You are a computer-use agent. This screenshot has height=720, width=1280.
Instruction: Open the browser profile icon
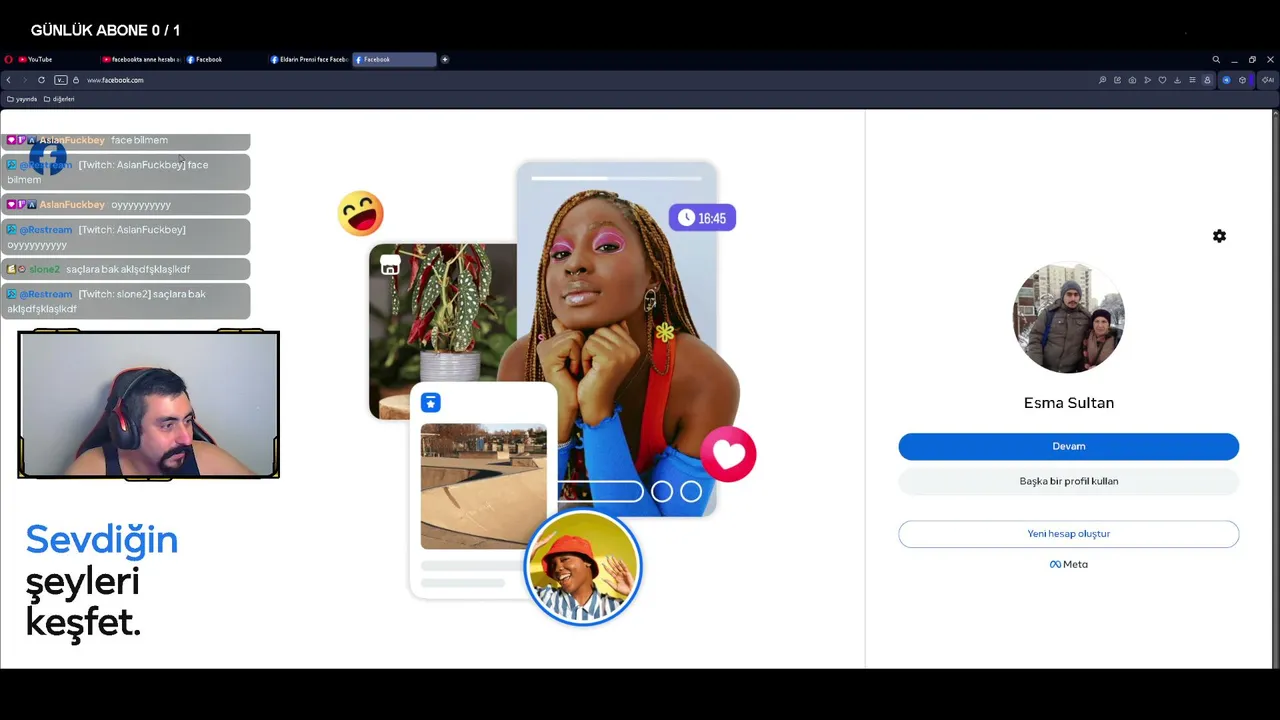point(1207,80)
